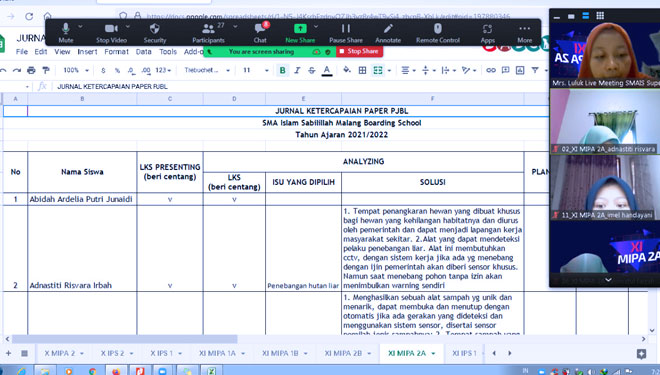The height and width of the screenshot is (375, 660).
Task: Expand New Share options arrow
Action: (316, 27)
